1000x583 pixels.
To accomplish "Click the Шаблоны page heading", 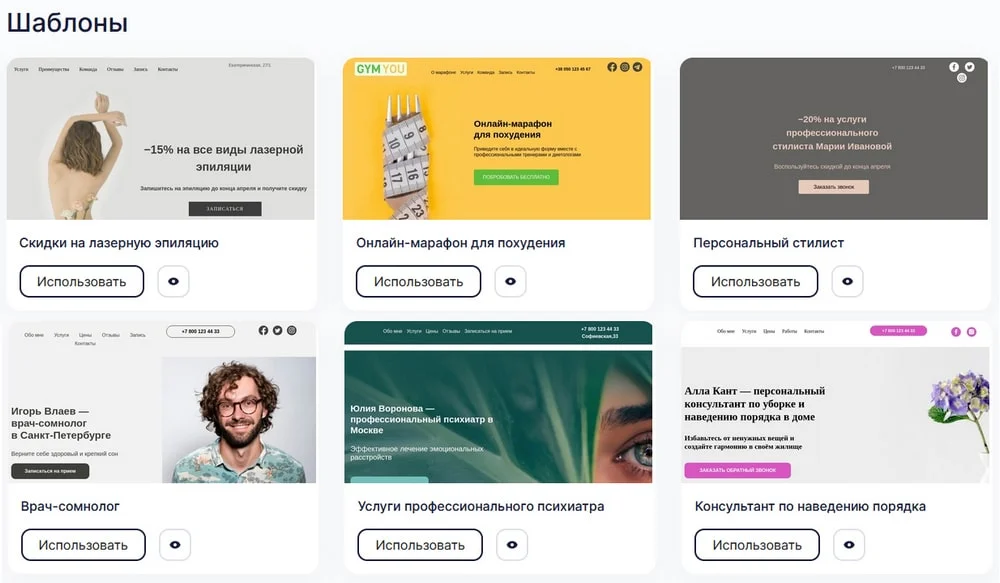I will [x=68, y=23].
